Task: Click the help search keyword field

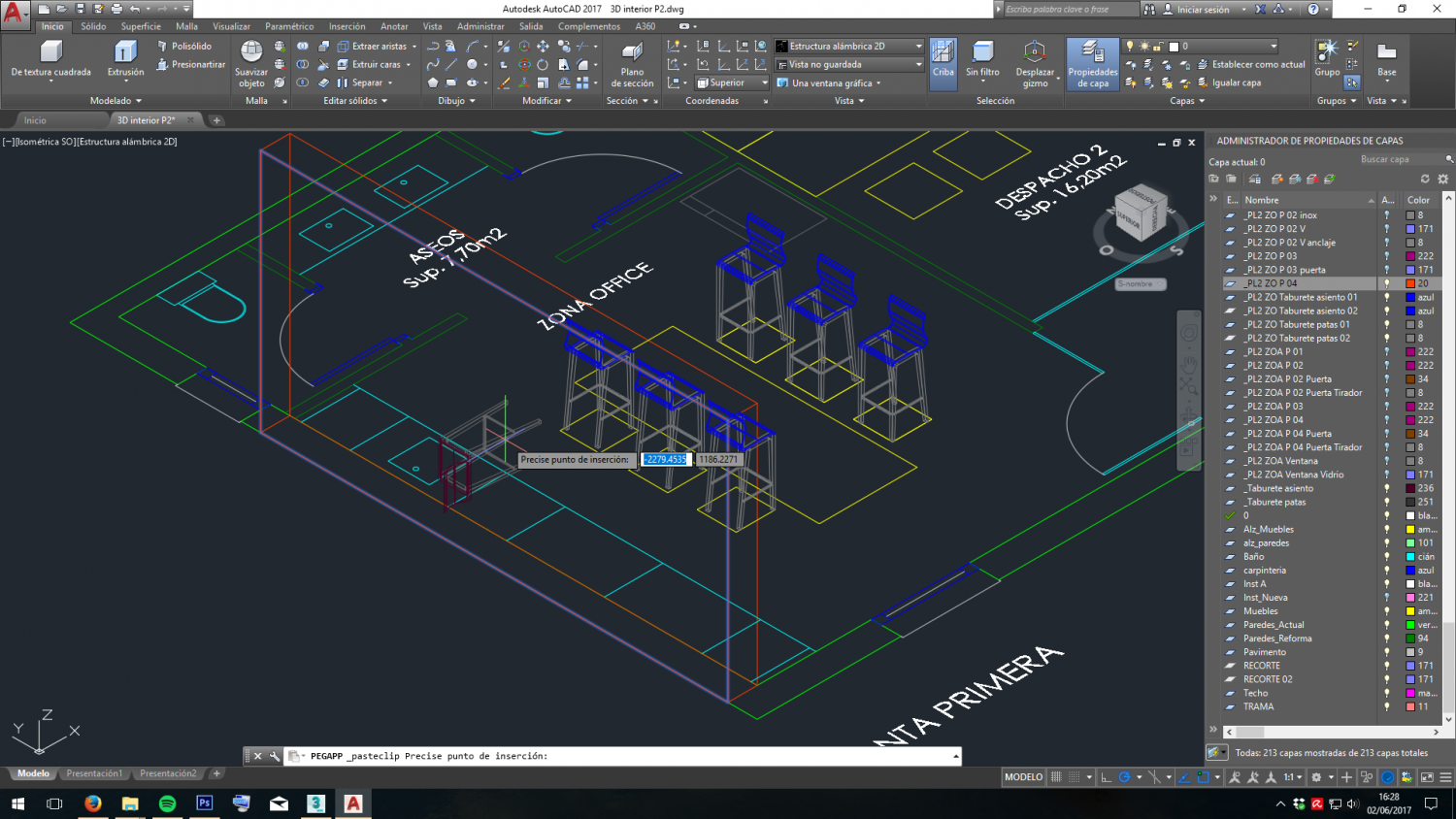Action: [1070, 9]
